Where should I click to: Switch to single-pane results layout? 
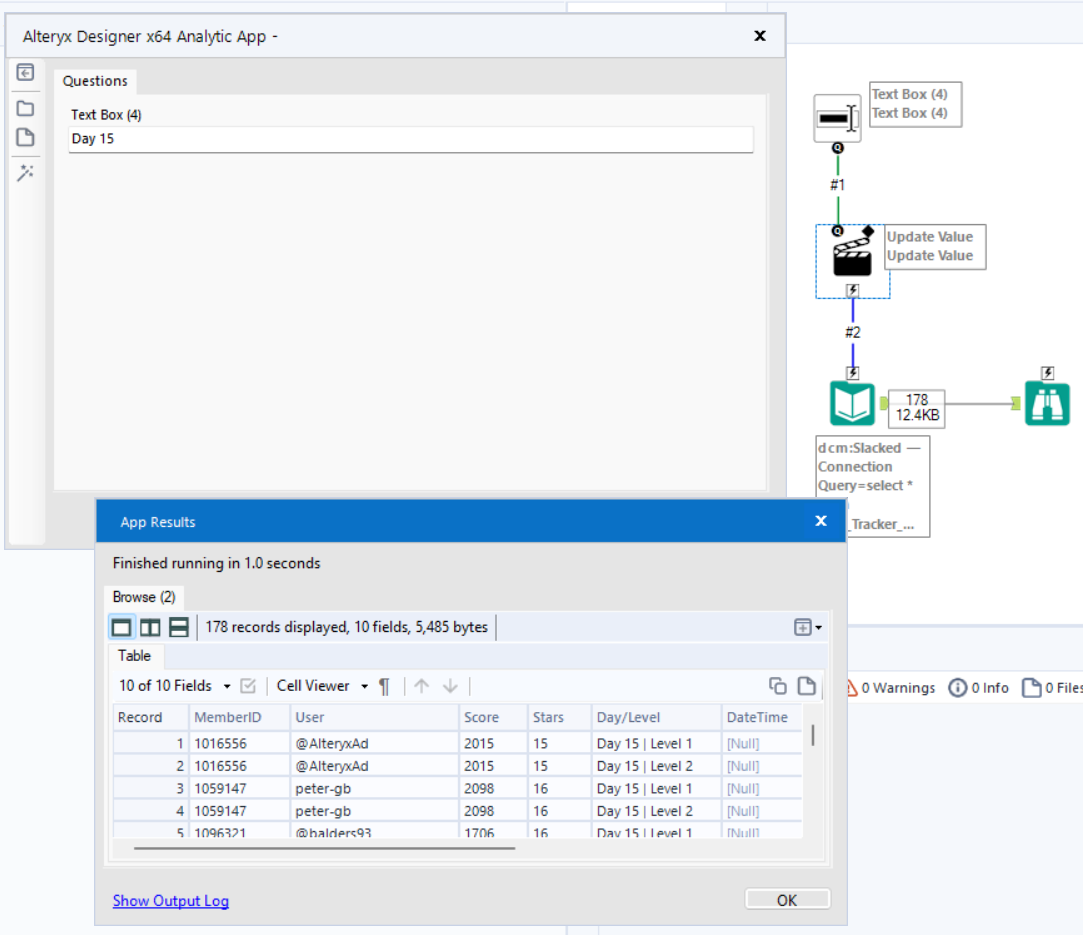(122, 627)
